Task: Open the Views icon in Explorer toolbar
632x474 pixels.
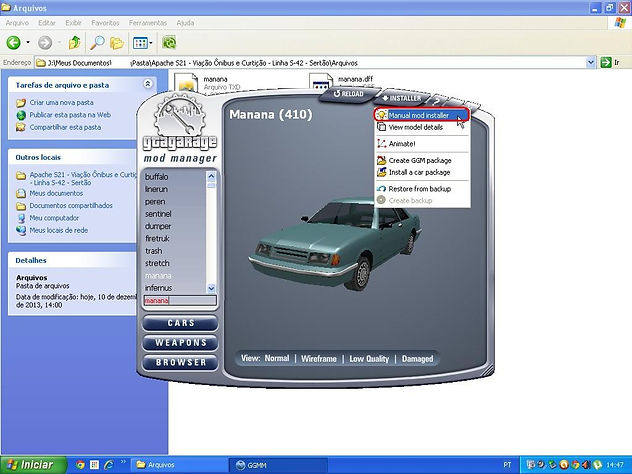Action: pyautogui.click(x=140, y=42)
